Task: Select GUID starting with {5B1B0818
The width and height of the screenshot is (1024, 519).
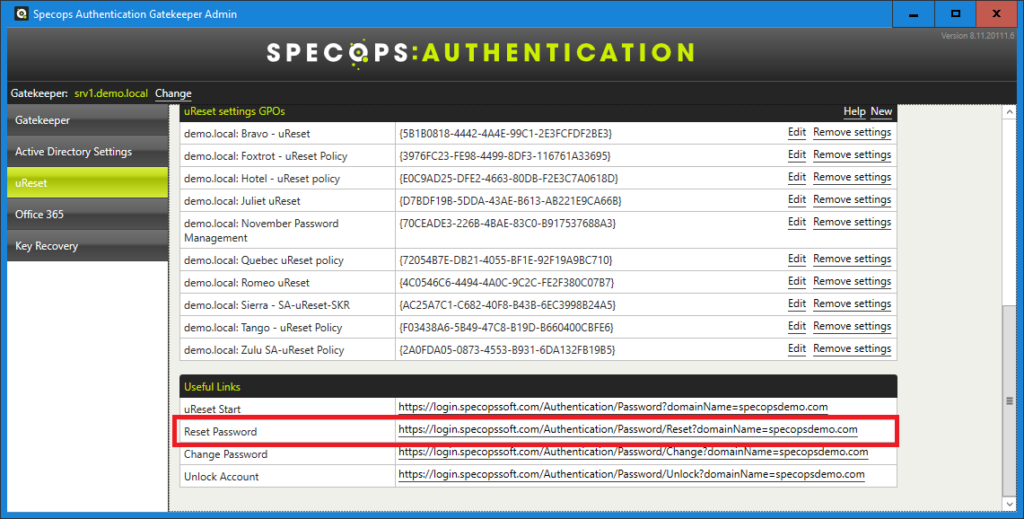Action: (x=505, y=133)
